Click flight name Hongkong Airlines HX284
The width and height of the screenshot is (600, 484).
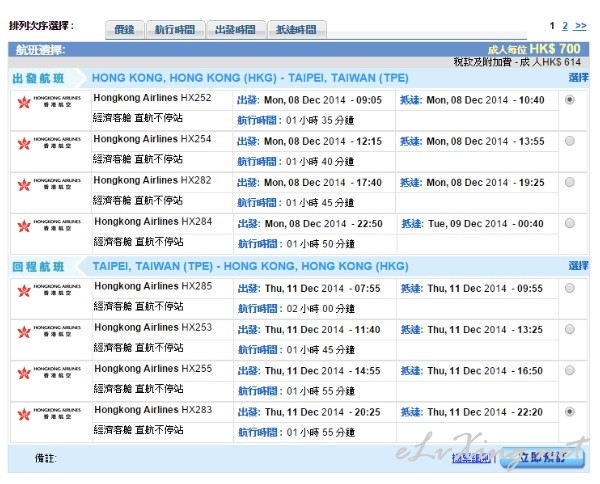(x=153, y=222)
